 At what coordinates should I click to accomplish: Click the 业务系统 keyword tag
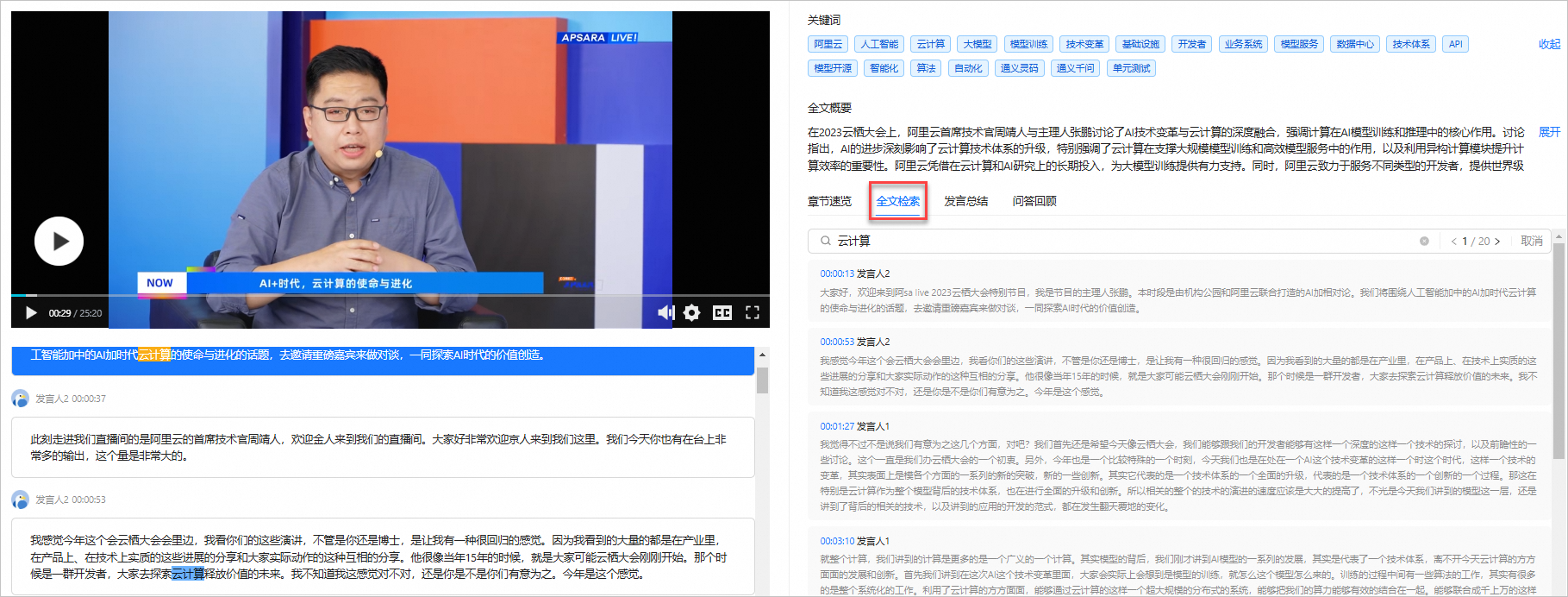pos(1243,44)
